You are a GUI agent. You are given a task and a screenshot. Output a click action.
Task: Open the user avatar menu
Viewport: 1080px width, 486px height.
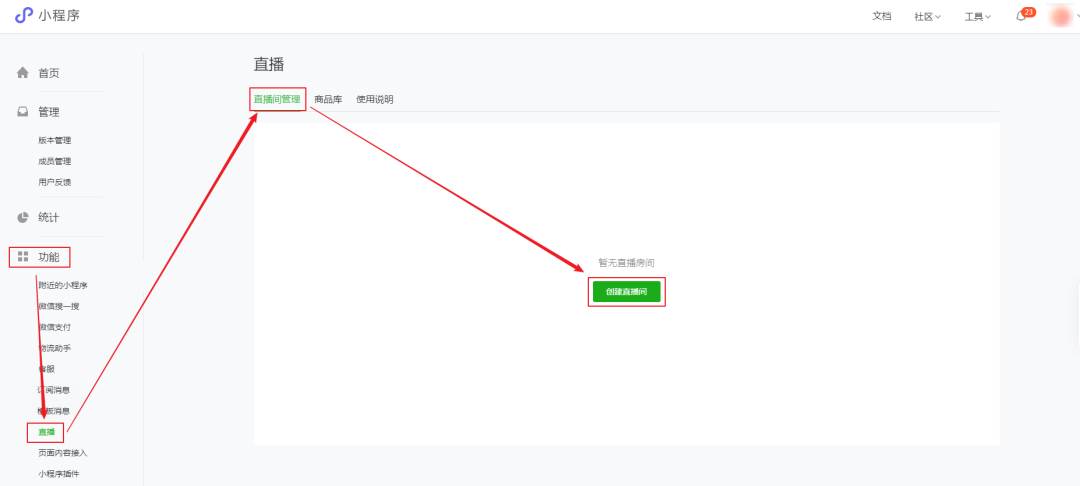click(x=1059, y=15)
